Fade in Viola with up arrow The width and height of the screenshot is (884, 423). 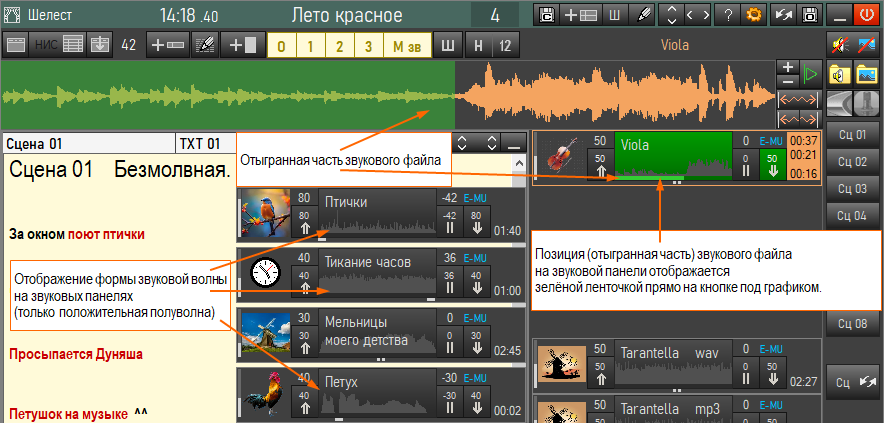[600, 165]
